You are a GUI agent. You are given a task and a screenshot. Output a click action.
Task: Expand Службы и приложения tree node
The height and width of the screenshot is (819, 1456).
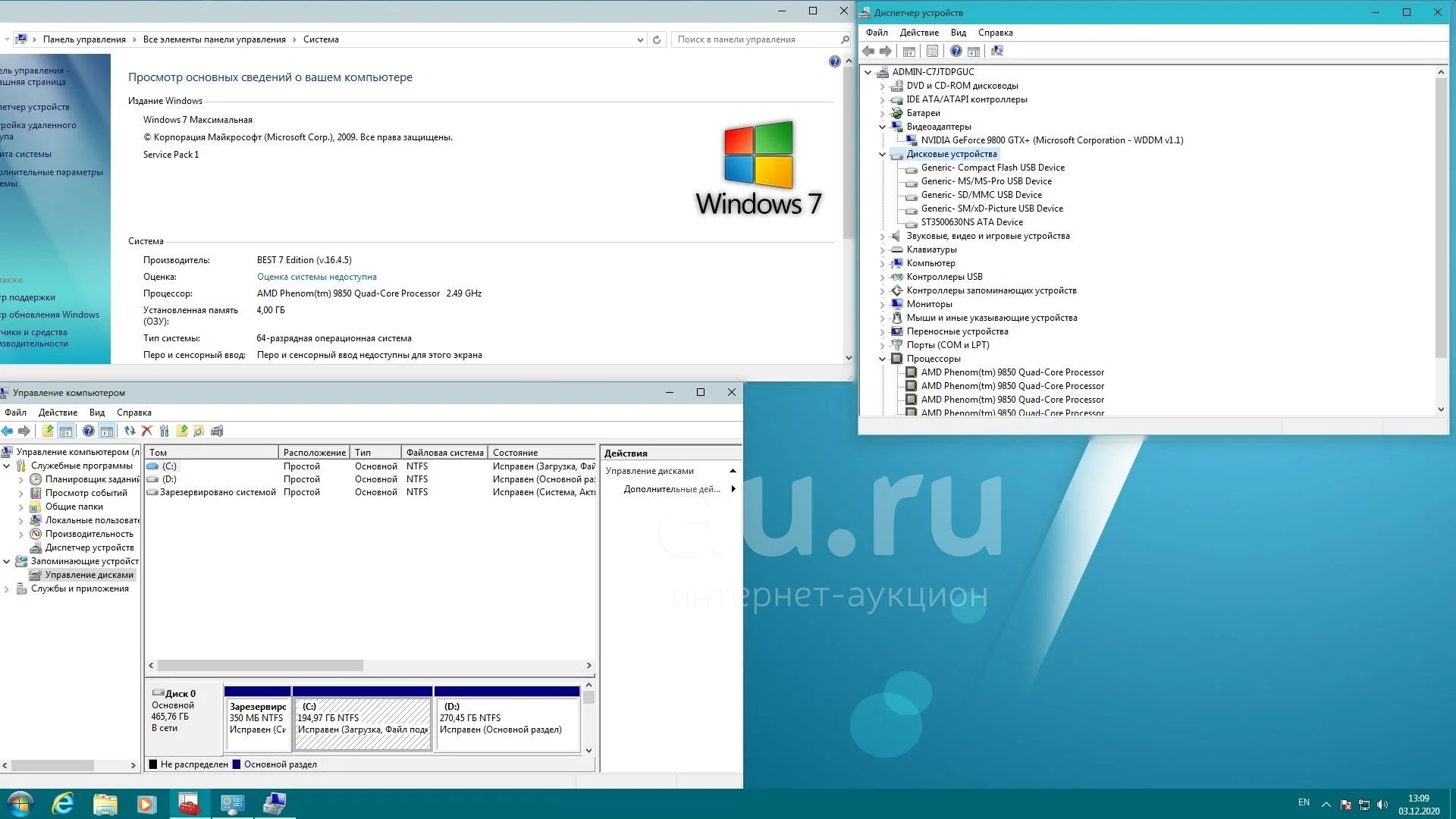coord(7,588)
